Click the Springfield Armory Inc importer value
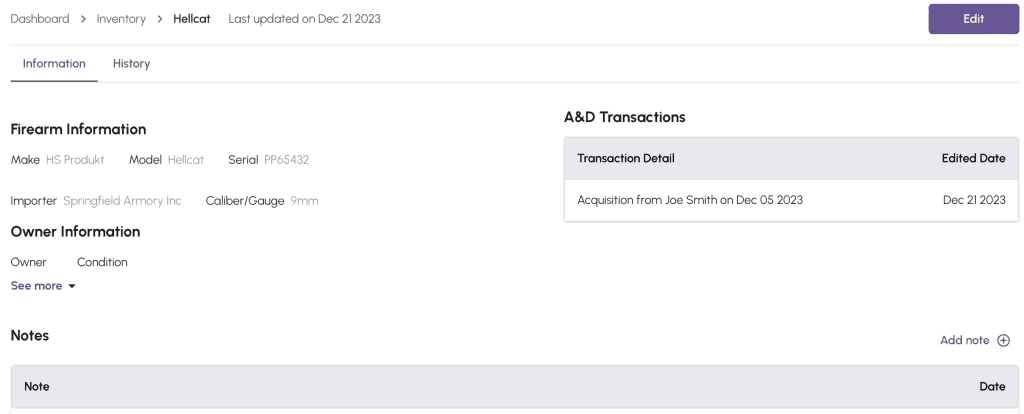1024x414 pixels. [122, 201]
